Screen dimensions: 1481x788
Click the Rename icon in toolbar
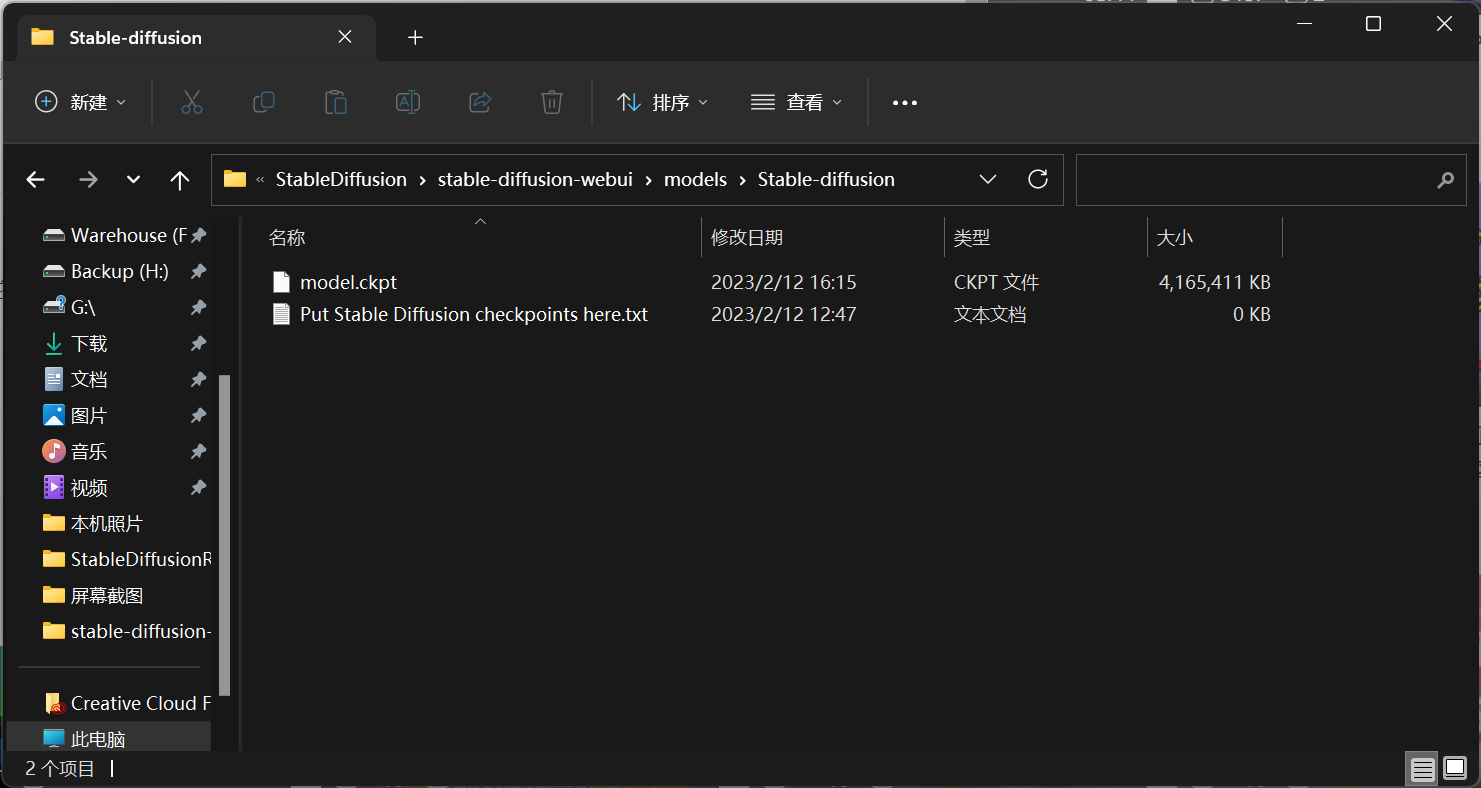point(408,102)
